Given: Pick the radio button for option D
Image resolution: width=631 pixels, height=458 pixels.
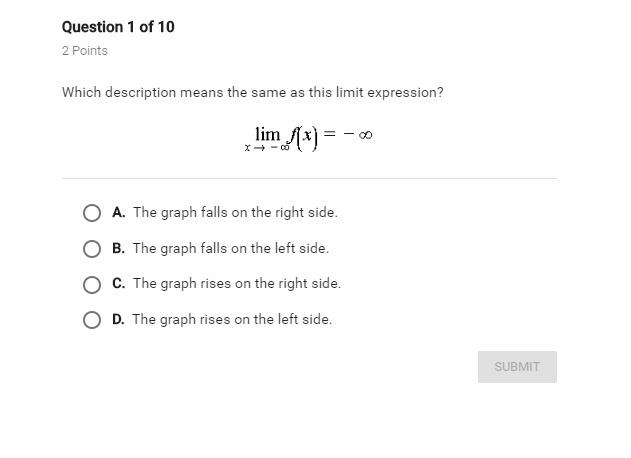Looking at the screenshot, I should click(x=92, y=320).
